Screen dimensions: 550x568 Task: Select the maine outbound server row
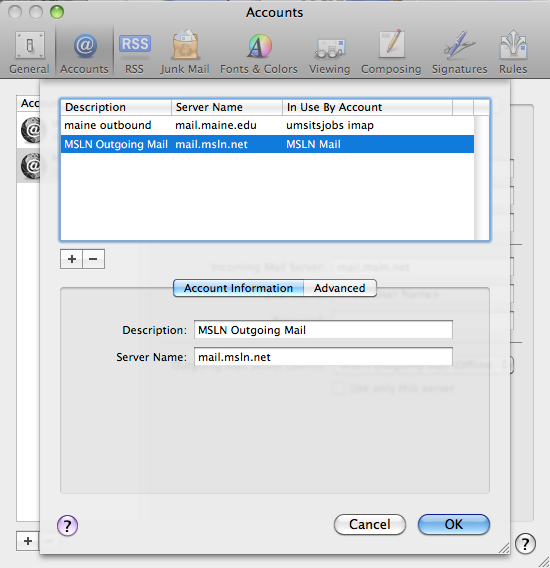pyautogui.click(x=267, y=125)
